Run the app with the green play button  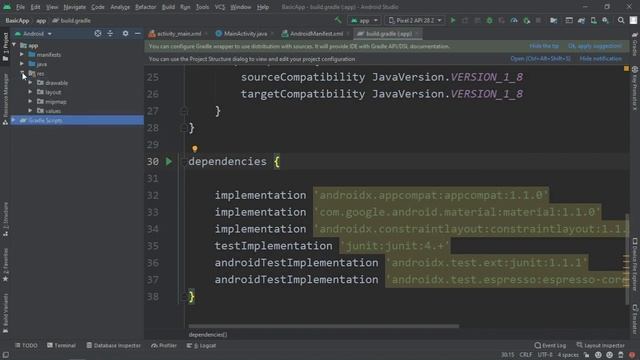pyautogui.click(x=453, y=20)
